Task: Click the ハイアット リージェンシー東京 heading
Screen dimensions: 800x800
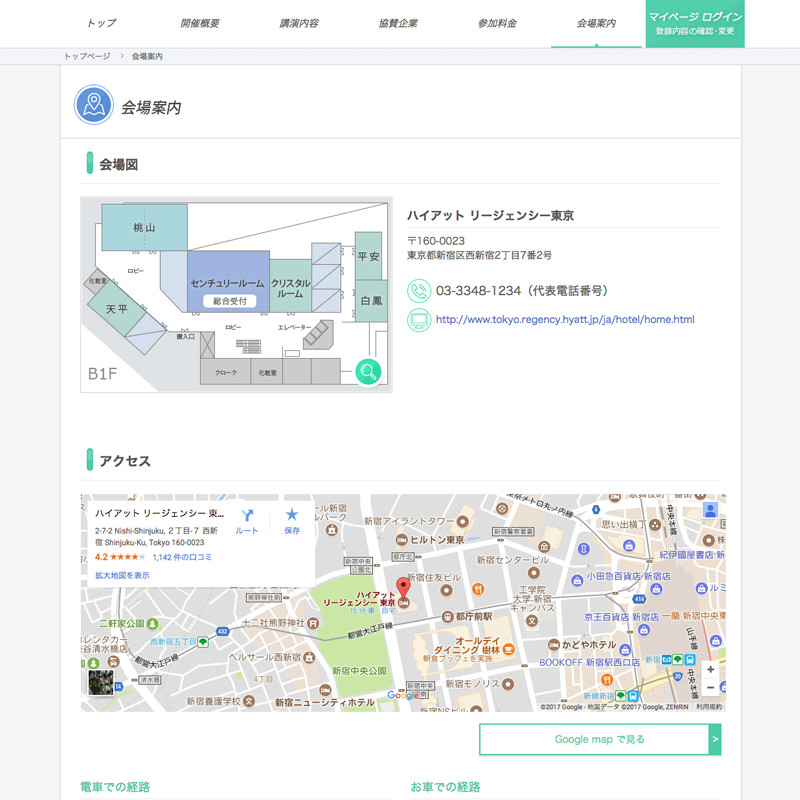Action: (490, 215)
